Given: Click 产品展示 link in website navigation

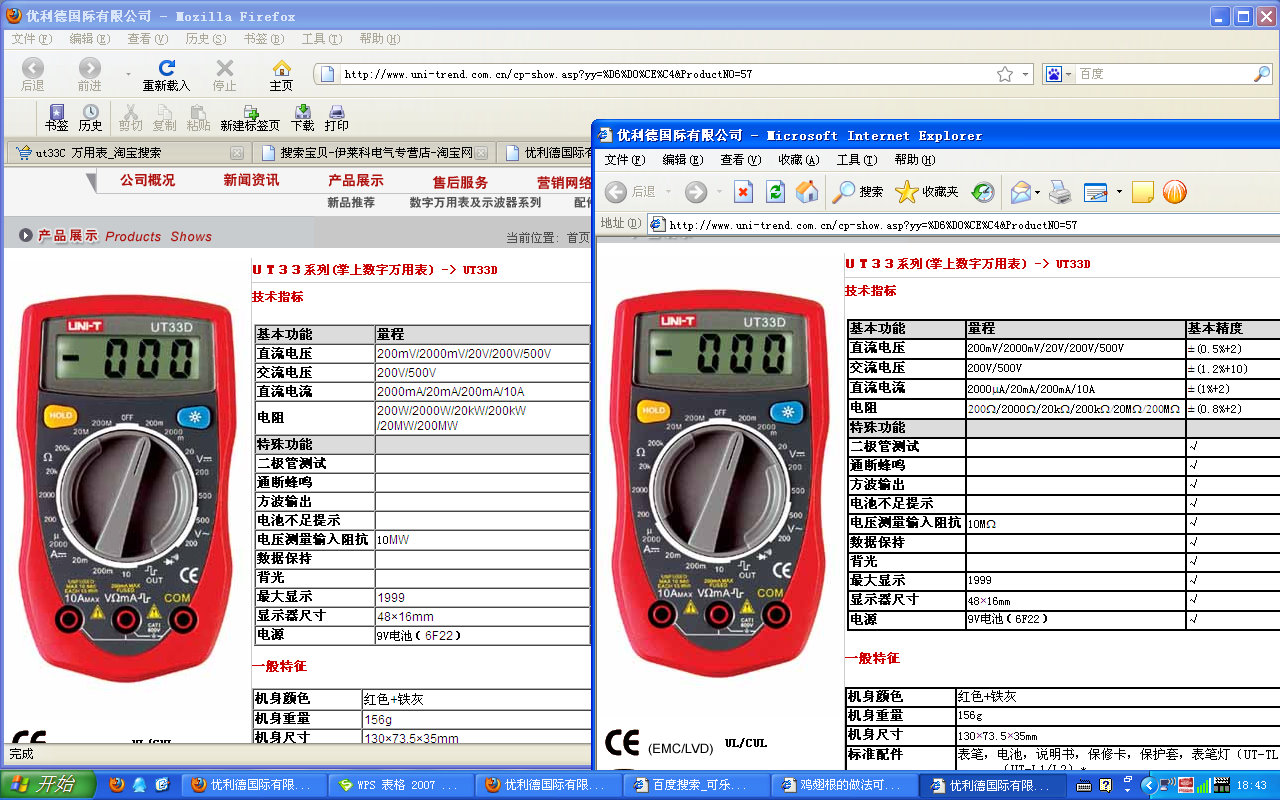Looking at the screenshot, I should point(356,180).
